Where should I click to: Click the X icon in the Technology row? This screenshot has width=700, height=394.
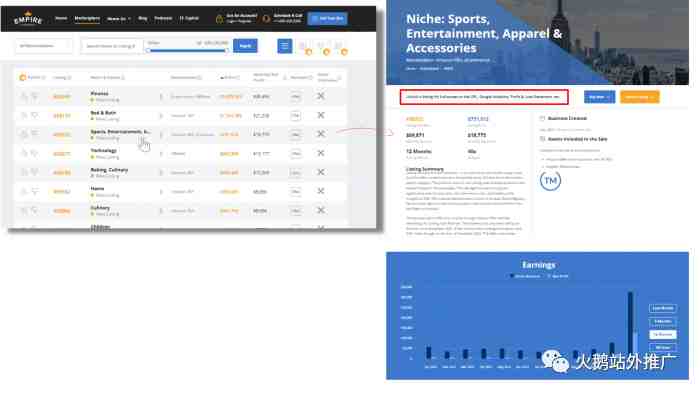(x=321, y=153)
